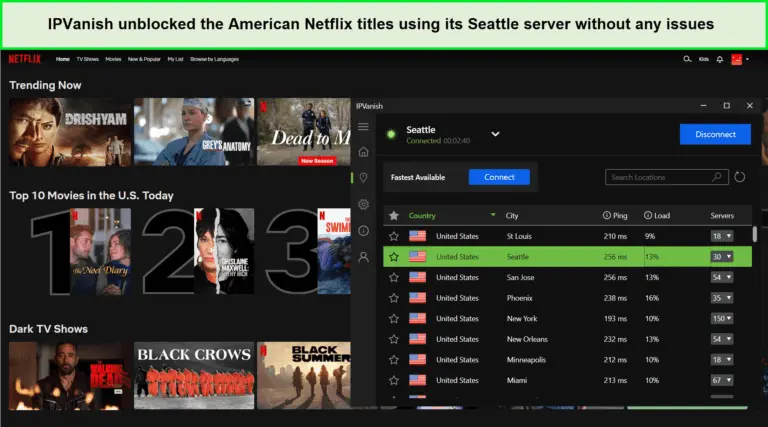This screenshot has height=427, width=768.
Task: Open Netflix Home tab
Action: (63, 59)
